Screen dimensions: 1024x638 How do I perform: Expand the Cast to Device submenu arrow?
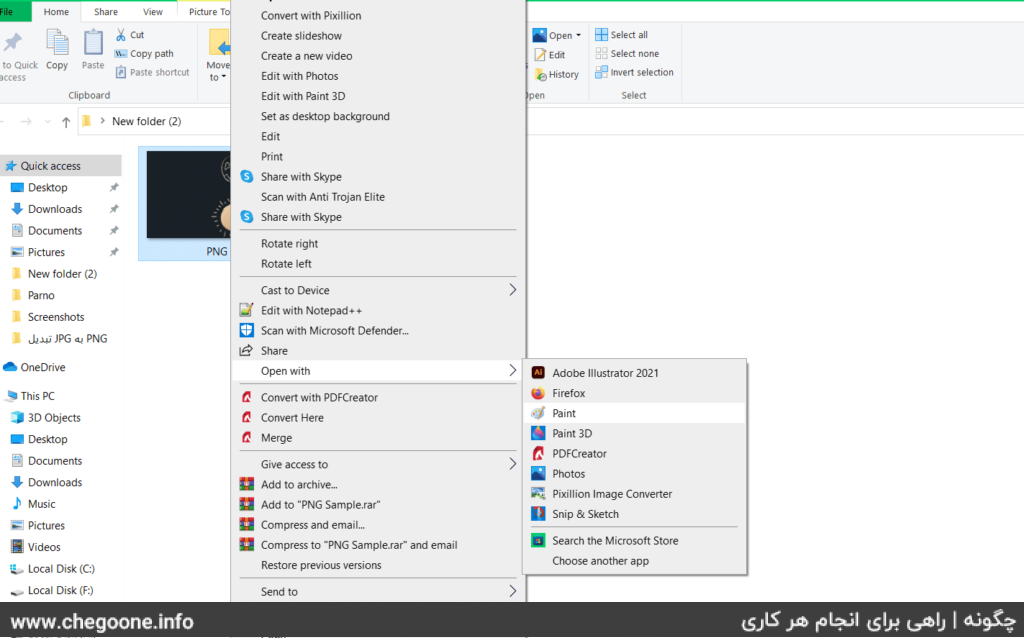[513, 291]
